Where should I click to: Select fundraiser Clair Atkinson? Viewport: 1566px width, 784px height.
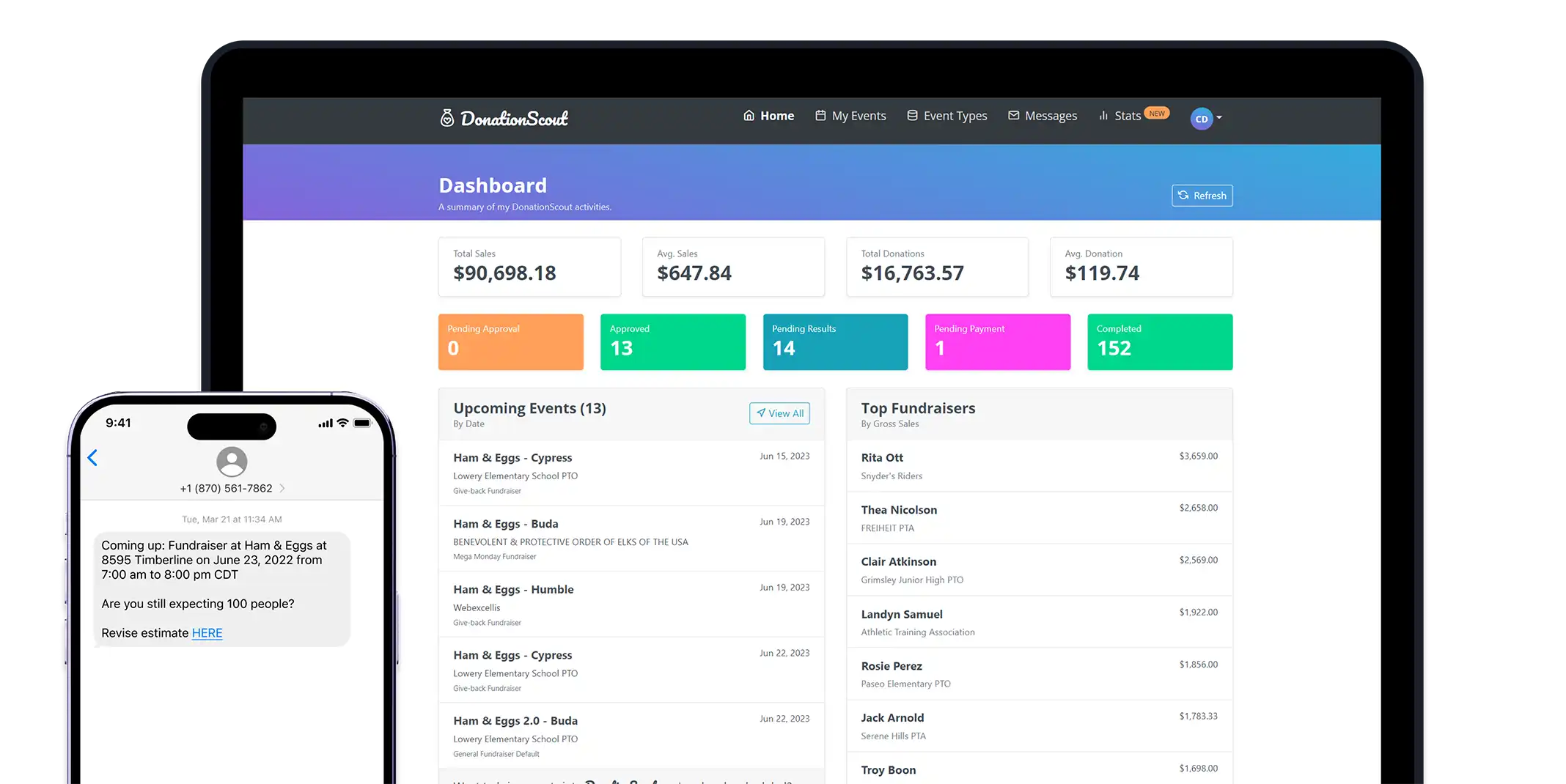pos(1040,570)
